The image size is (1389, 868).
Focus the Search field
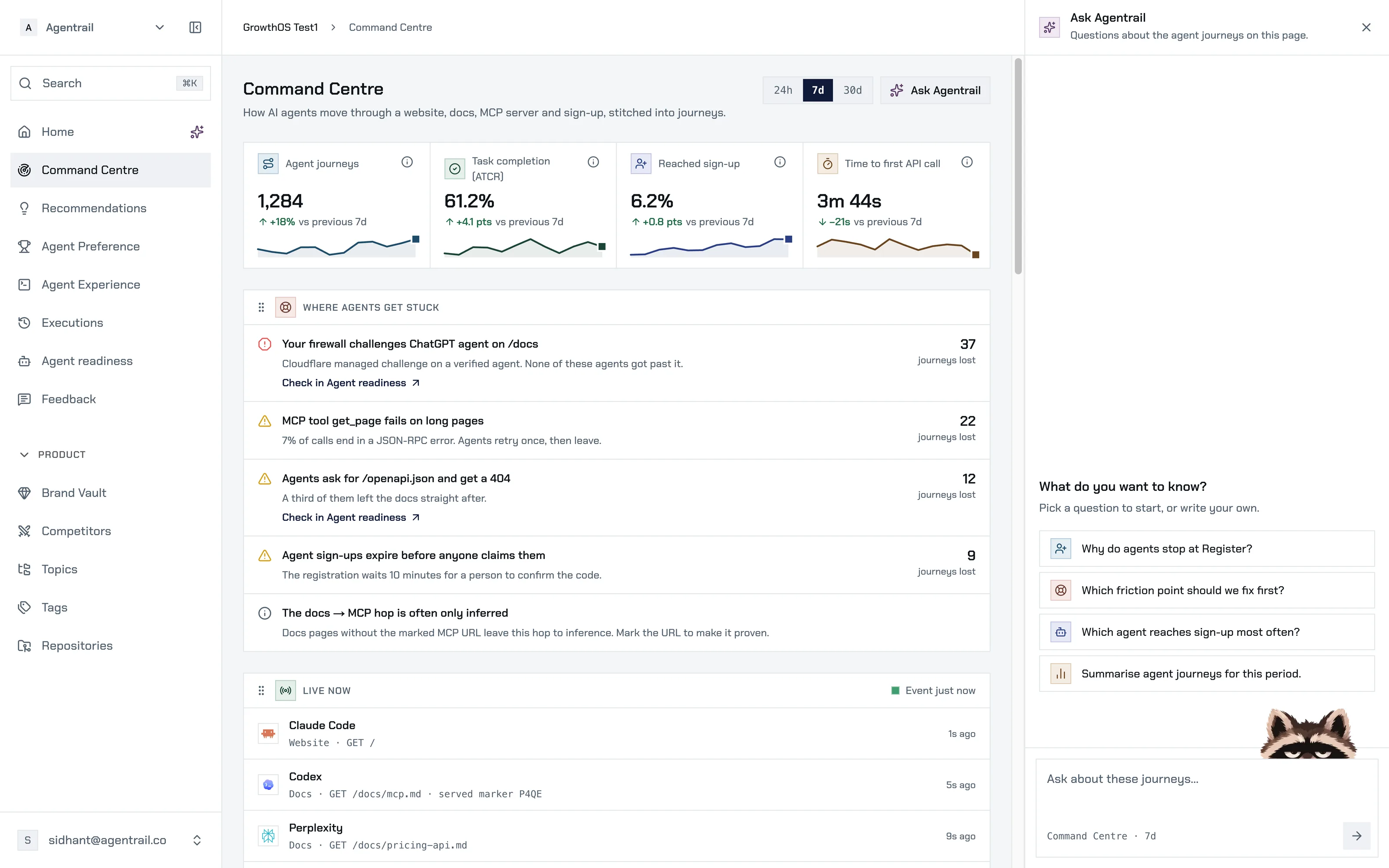(110, 83)
